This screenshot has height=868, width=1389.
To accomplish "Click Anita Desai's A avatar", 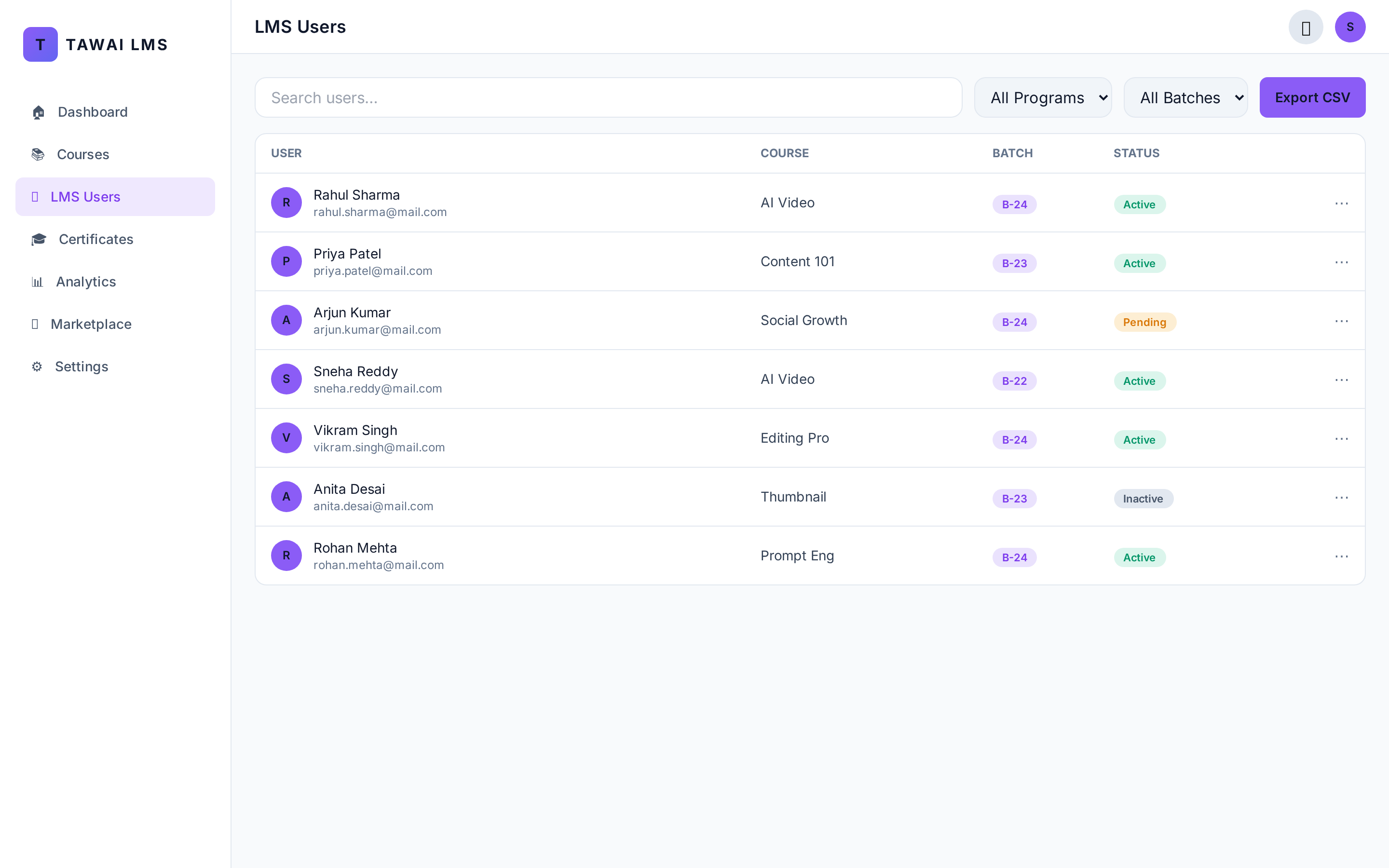I will (x=286, y=497).
